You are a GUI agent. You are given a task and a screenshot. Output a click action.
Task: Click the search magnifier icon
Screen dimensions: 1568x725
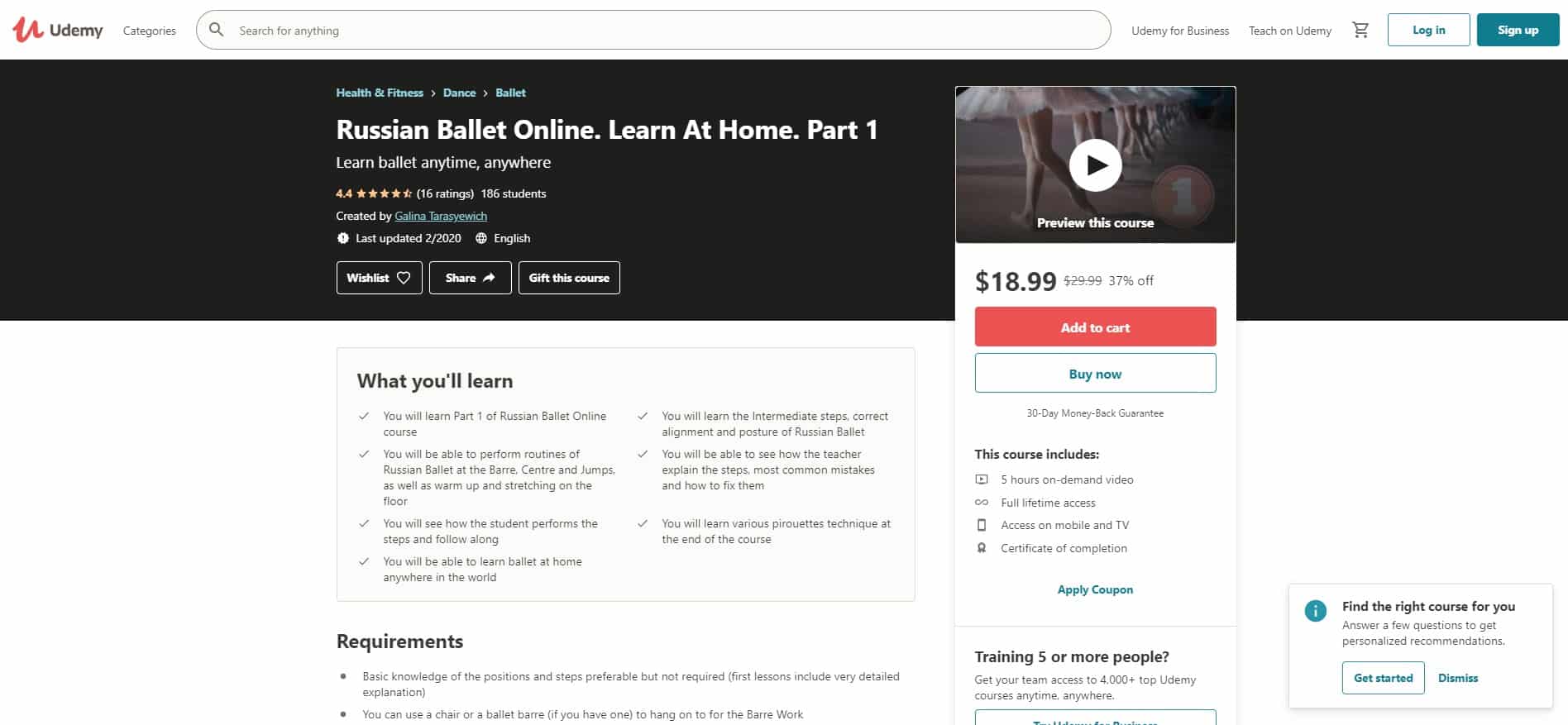(x=216, y=30)
